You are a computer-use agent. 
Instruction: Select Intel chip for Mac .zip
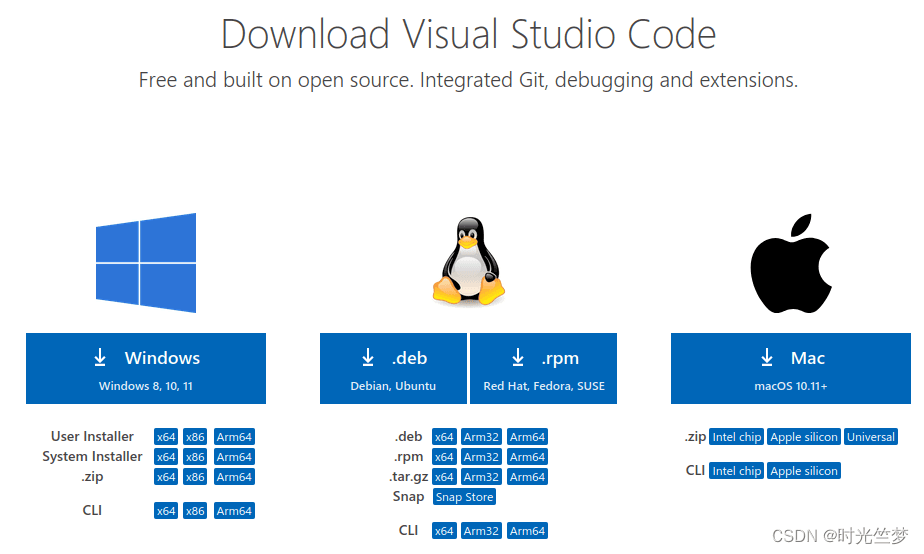click(x=737, y=437)
